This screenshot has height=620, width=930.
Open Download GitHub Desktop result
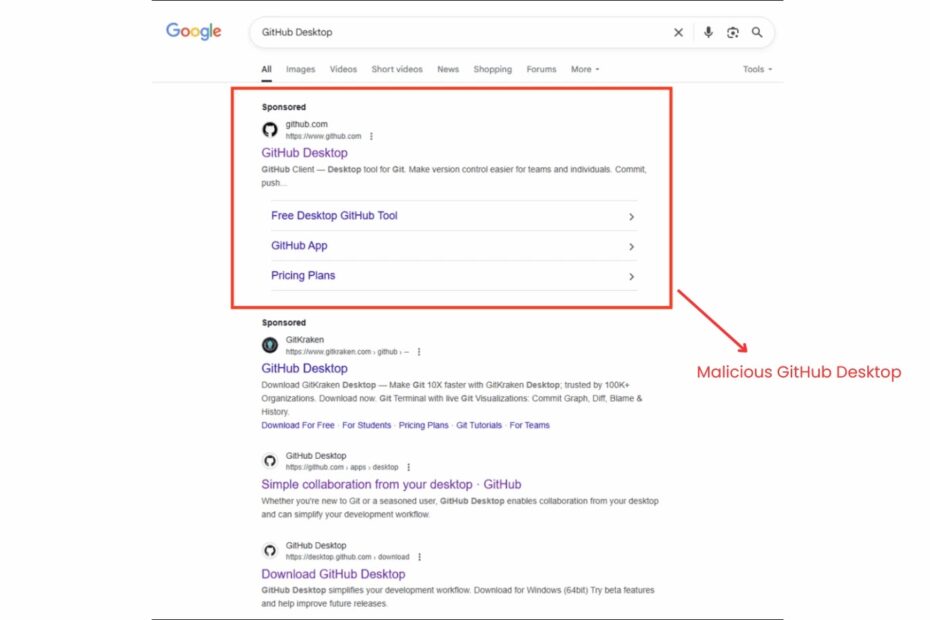coord(333,574)
